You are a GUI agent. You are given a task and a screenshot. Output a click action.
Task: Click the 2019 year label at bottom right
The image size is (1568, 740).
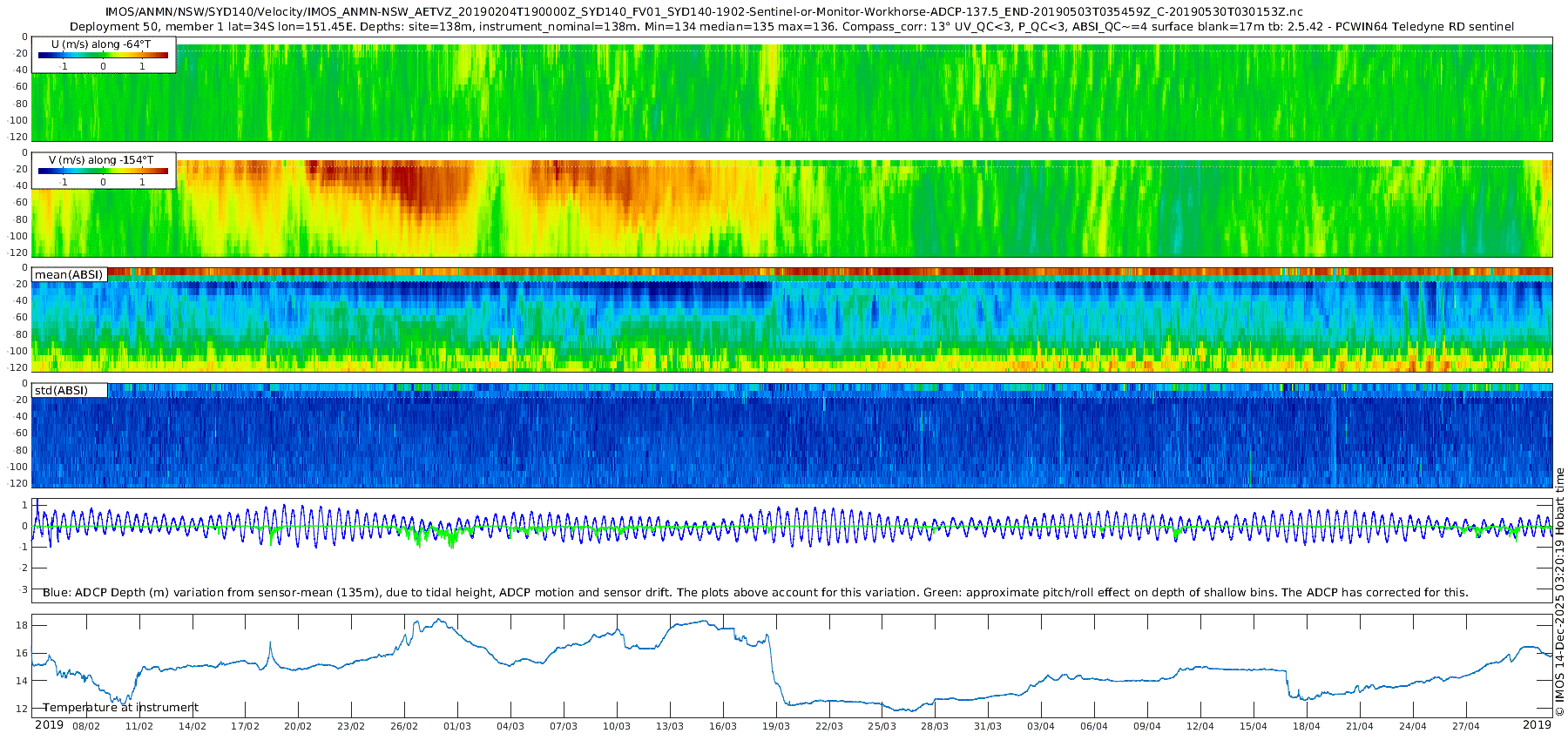(x=1537, y=725)
